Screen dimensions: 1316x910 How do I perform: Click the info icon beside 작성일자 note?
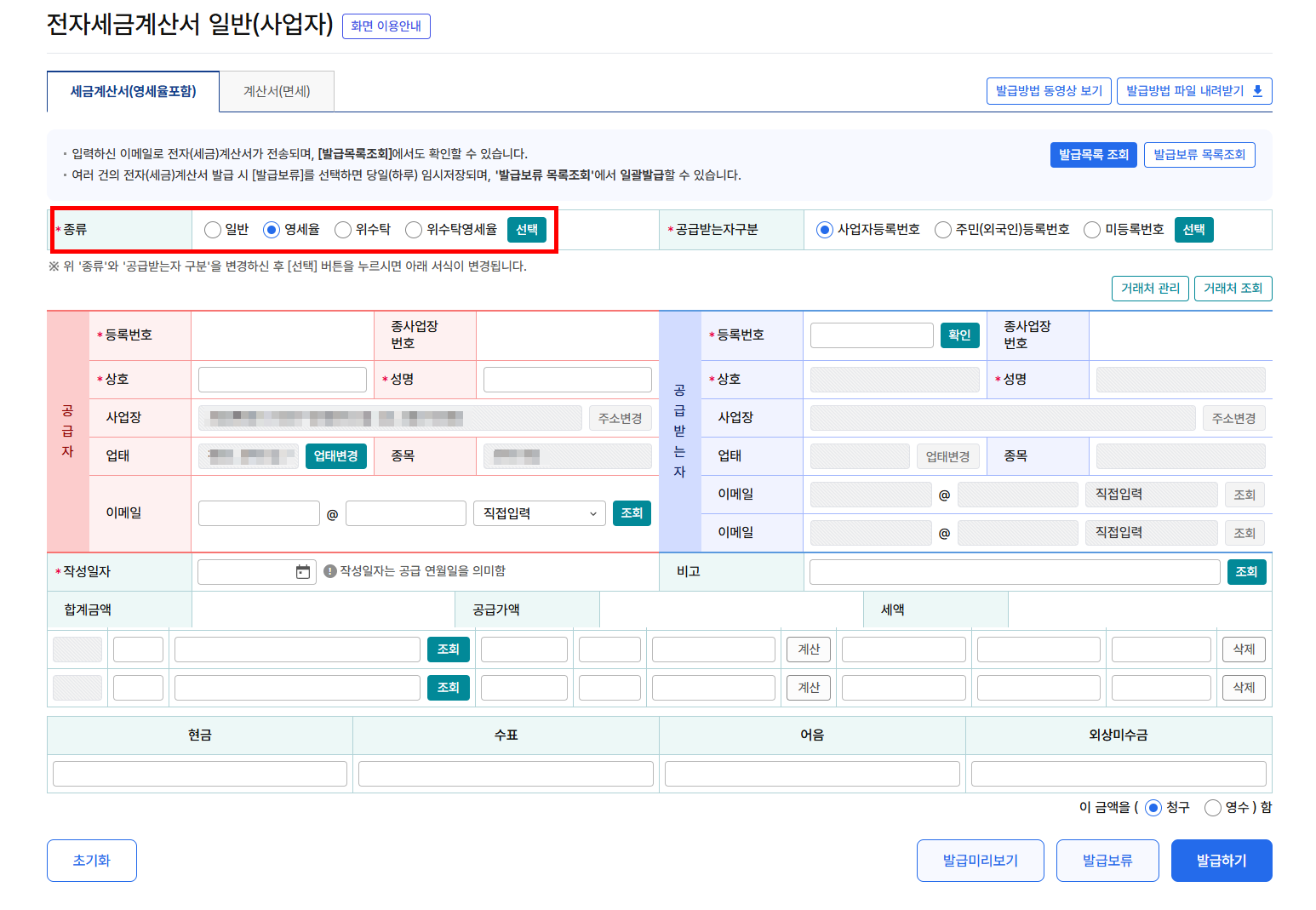(330, 571)
